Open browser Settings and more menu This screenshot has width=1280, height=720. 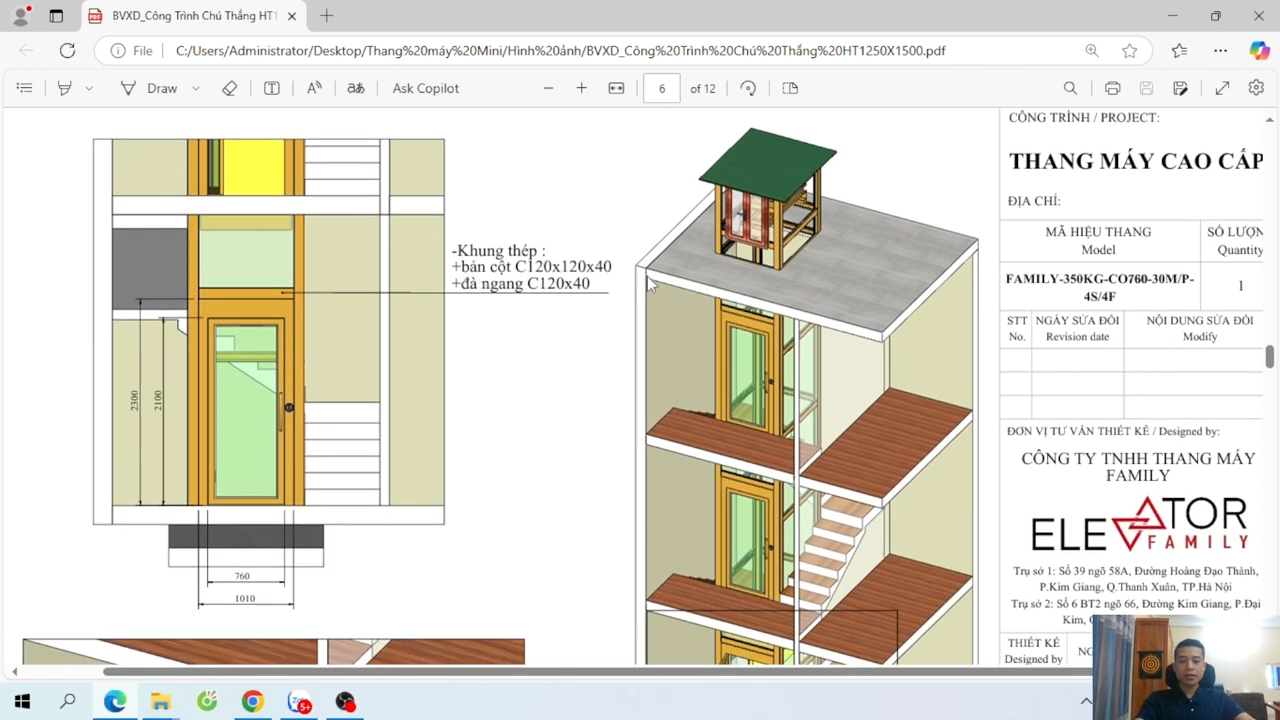[1220, 50]
